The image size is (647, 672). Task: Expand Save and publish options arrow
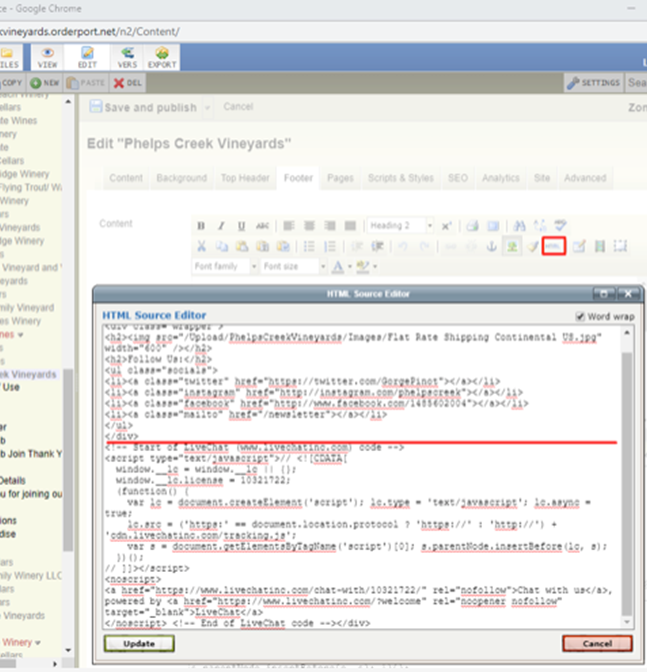207,107
